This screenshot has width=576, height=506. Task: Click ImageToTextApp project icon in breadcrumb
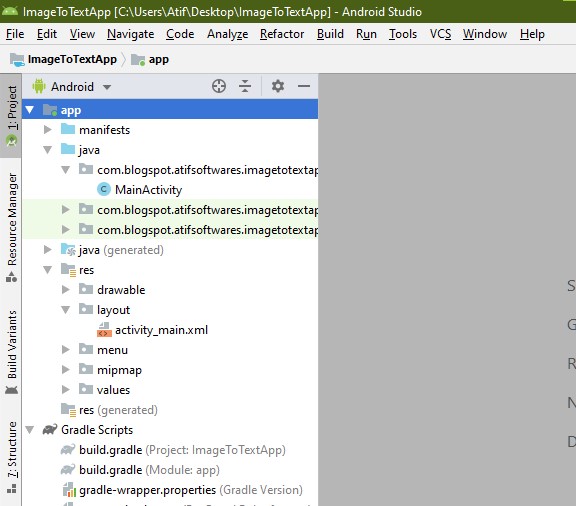tap(17, 59)
